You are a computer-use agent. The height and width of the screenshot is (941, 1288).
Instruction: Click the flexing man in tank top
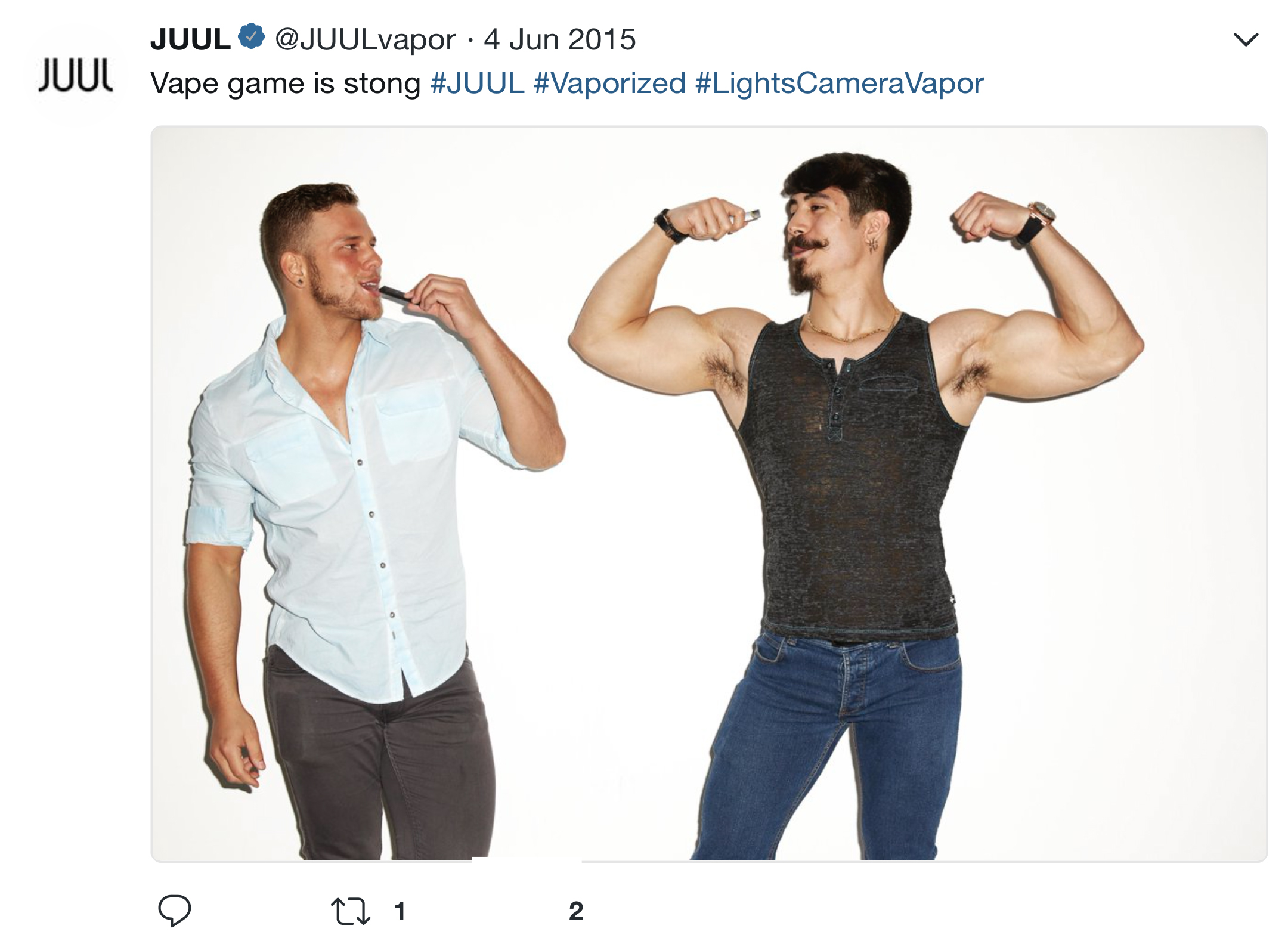(856, 507)
